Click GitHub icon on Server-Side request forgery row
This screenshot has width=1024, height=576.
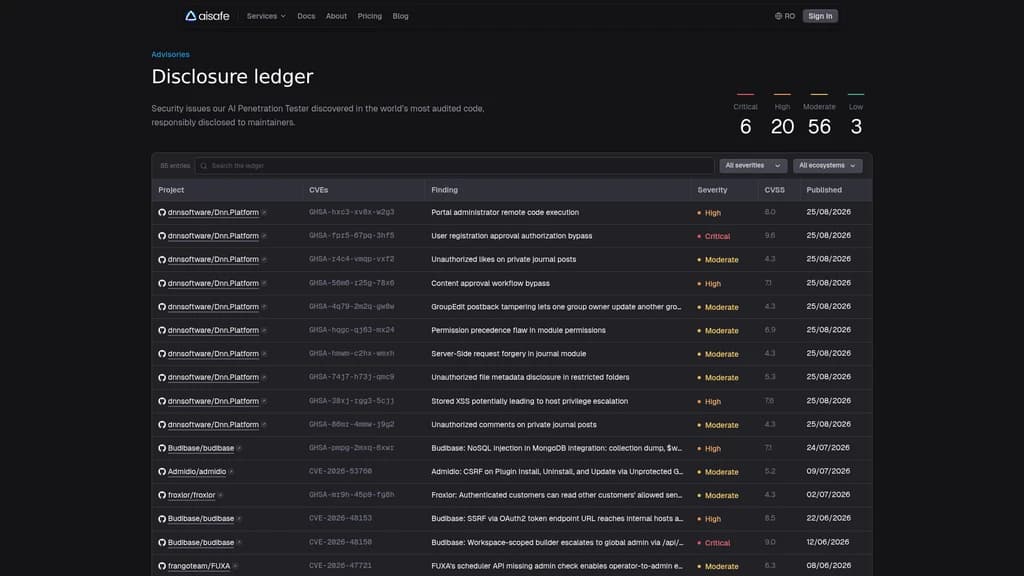point(162,354)
